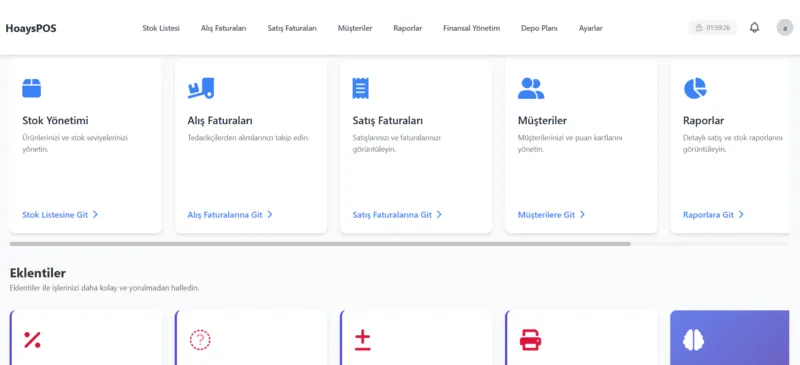Screen dimensions: 800x365
Task: Click the printer add-on icon
Action: [x=531, y=340]
